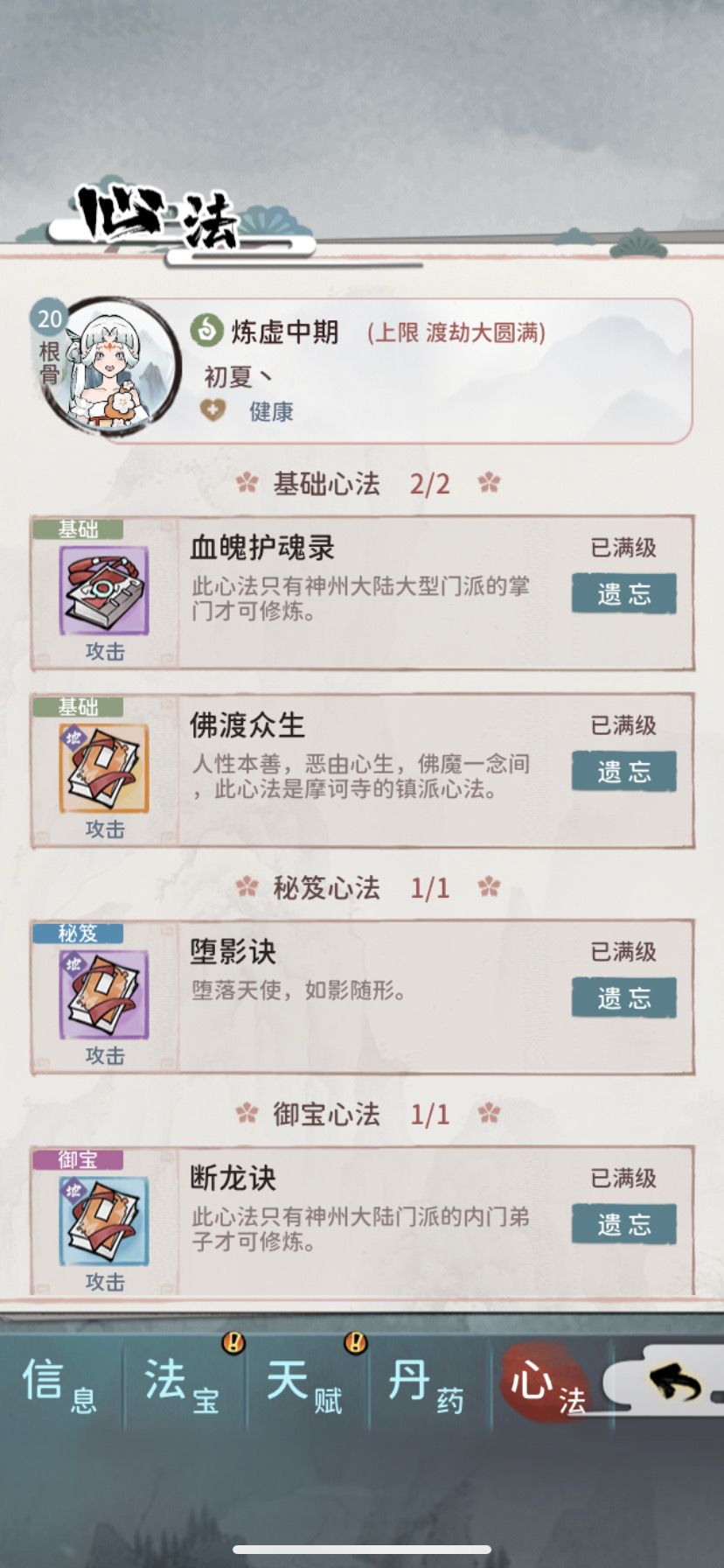This screenshot has width=724, height=1568.
Task: Tap the 佛渡众生 title text
Action: pyautogui.click(x=247, y=725)
